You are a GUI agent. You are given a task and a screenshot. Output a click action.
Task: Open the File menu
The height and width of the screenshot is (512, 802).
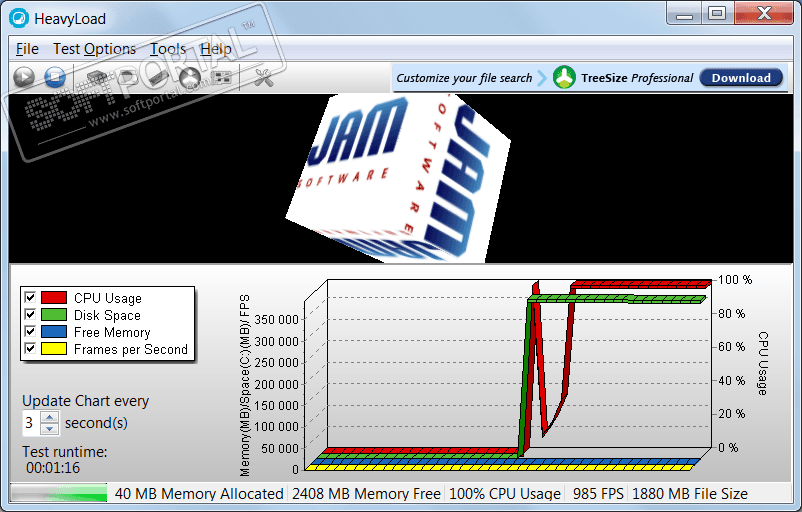27,49
